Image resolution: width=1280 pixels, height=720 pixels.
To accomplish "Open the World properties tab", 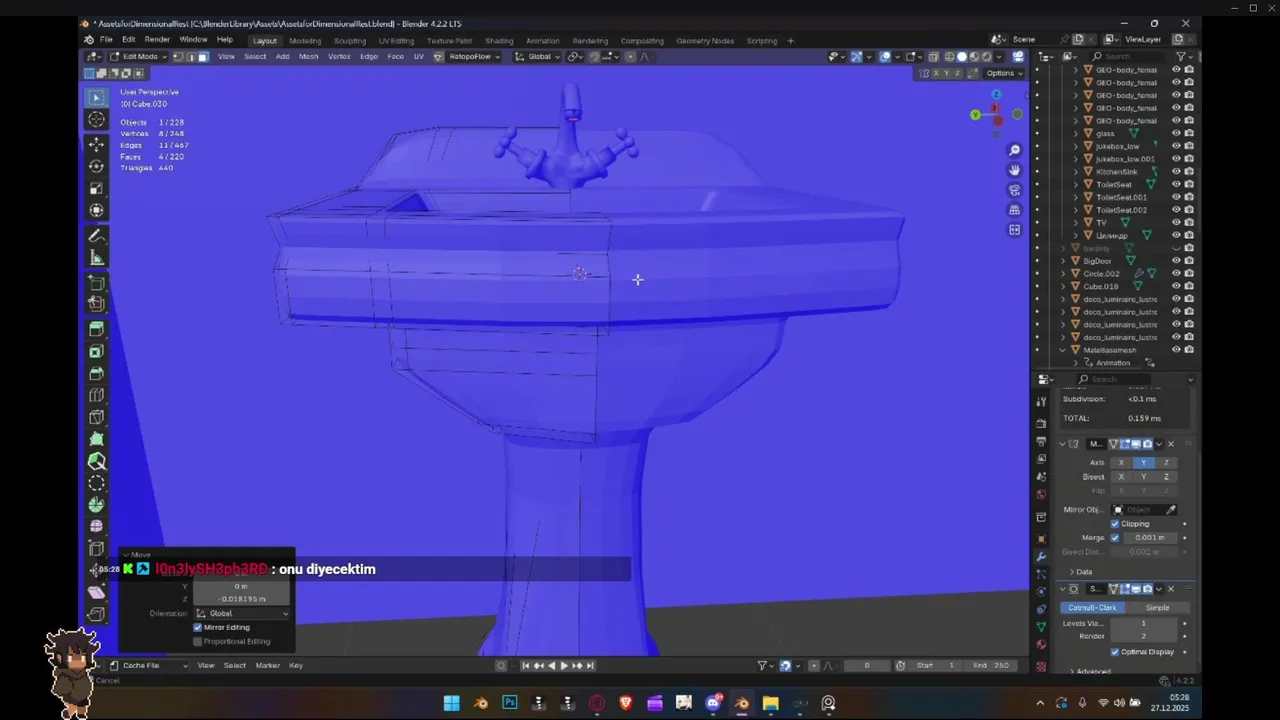I will pyautogui.click(x=1041, y=494).
